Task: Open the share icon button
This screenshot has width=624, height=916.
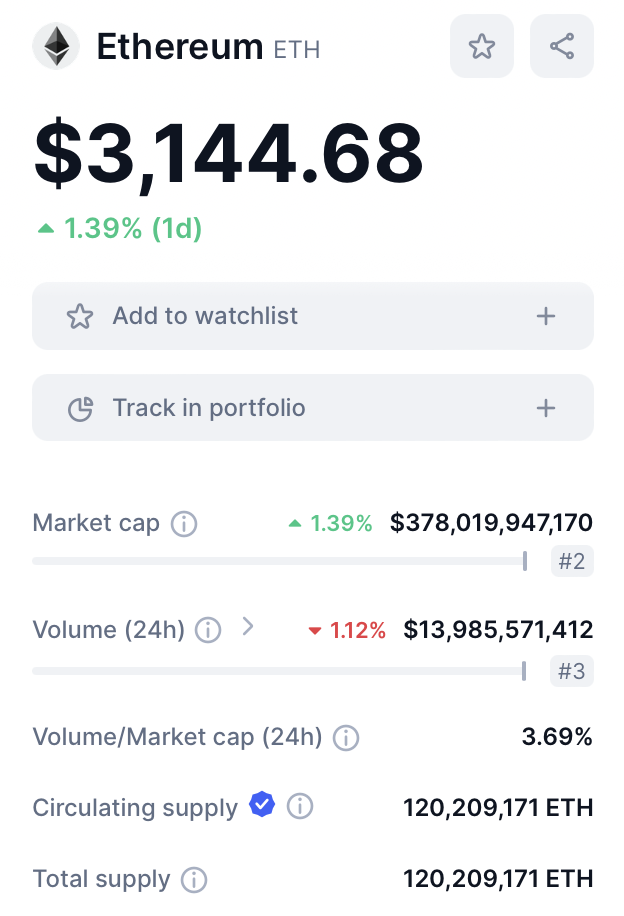Action: [562, 46]
